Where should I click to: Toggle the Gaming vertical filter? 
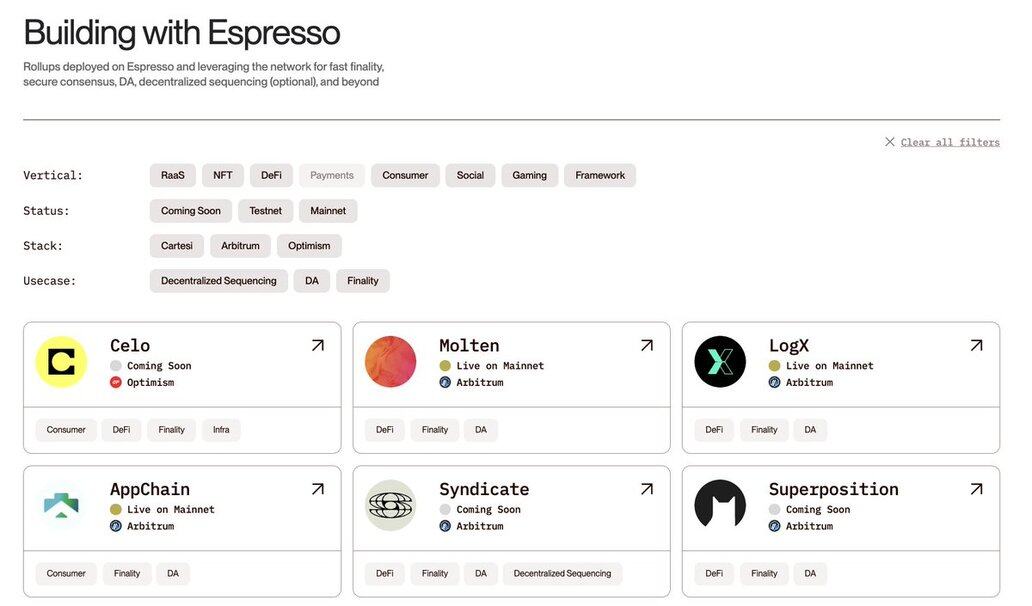point(530,176)
